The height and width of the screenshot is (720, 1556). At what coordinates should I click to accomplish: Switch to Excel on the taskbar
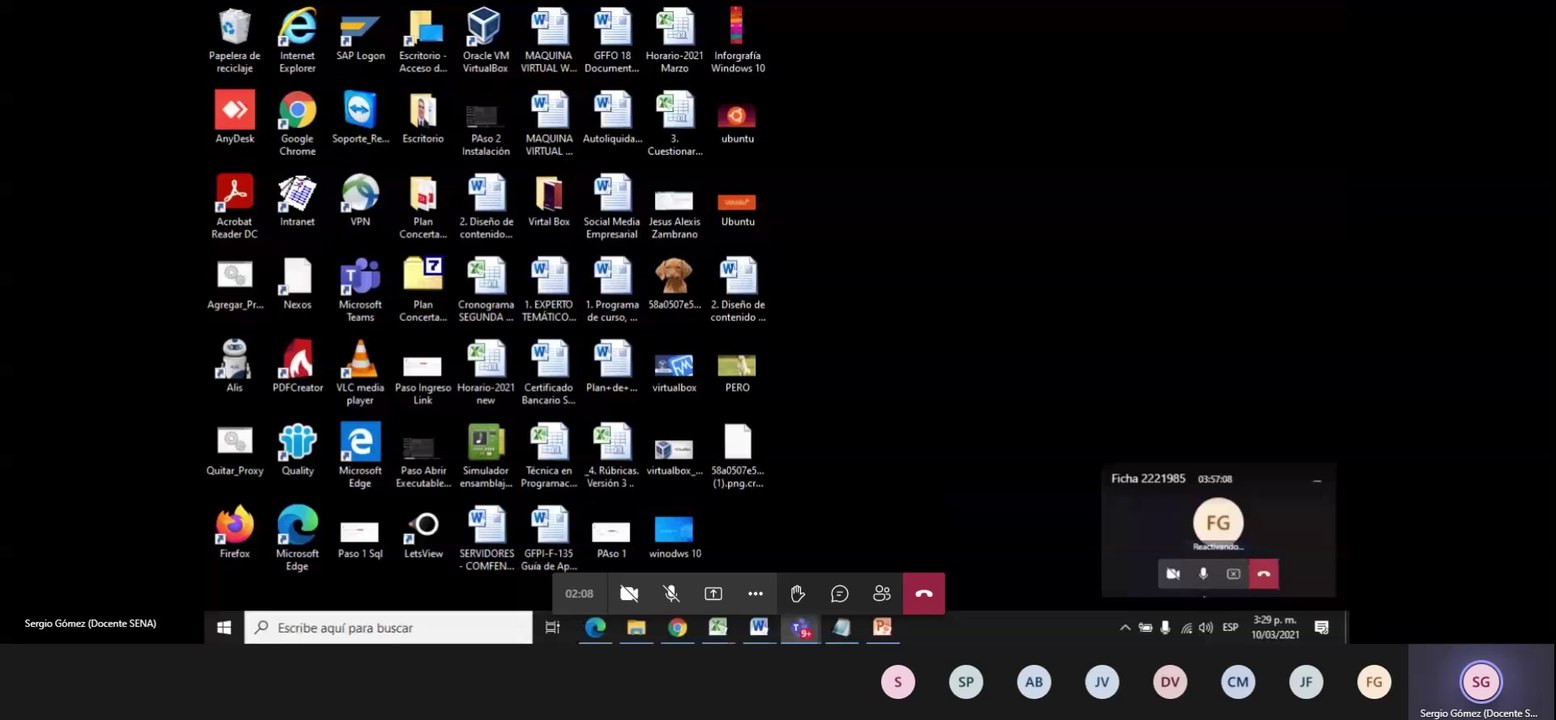pos(718,628)
